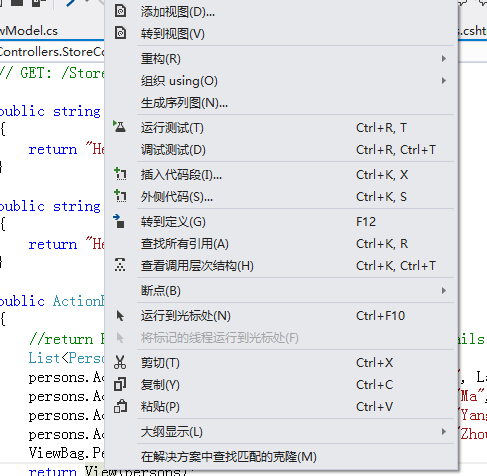Click the 运行测试 flask icon
The width and height of the screenshot is (487, 476).
119,127
